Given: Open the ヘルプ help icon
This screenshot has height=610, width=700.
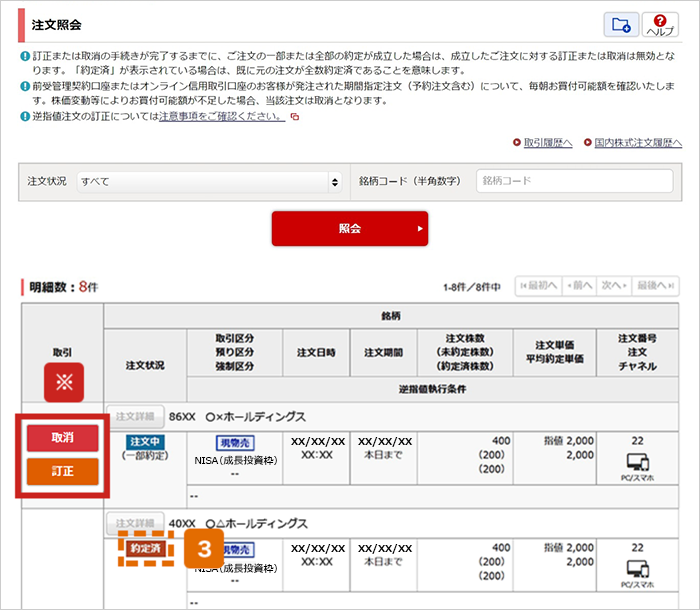Looking at the screenshot, I should [x=660, y=25].
